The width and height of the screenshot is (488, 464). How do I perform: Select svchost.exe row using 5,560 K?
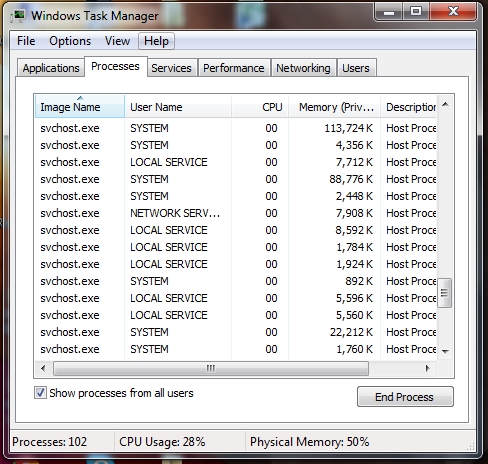(x=235, y=315)
